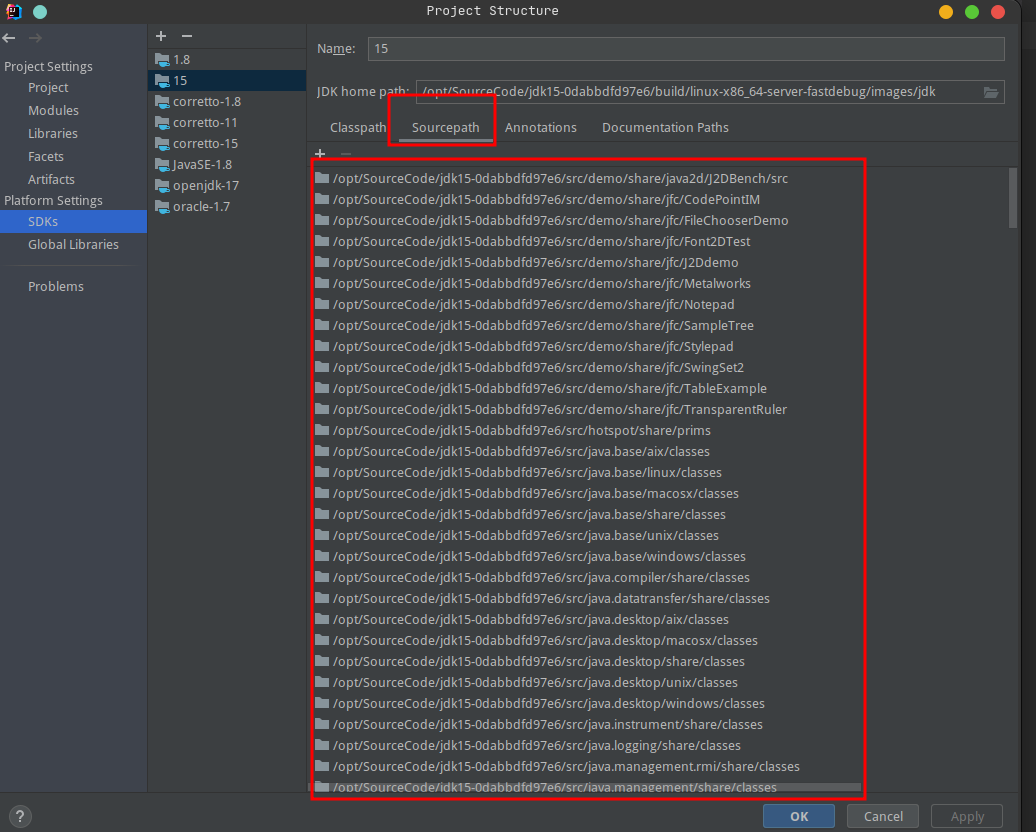Click folder icon for java.desktop/unix/classes path
This screenshot has width=1036, height=832.
pos(322,682)
